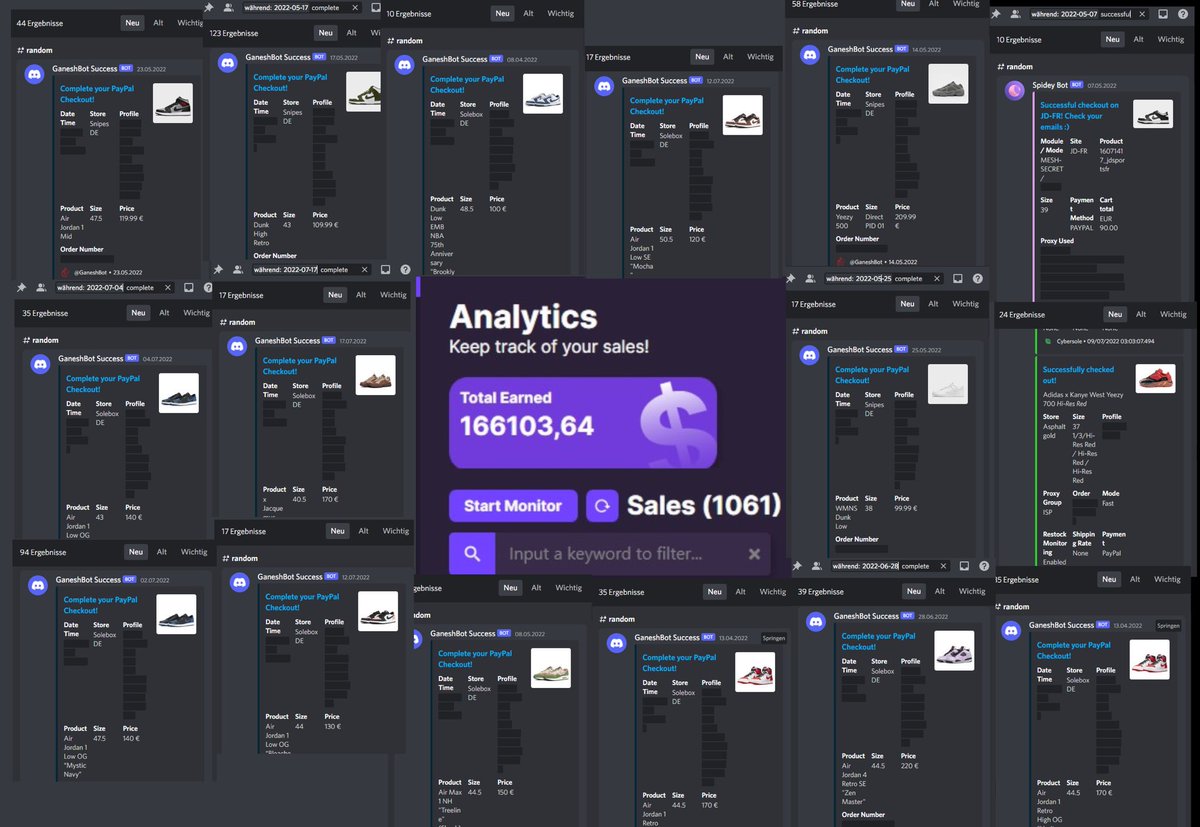Open the Yeezy 500 shoe thumbnail
Screen dimensions: 1200x827
click(x=948, y=84)
